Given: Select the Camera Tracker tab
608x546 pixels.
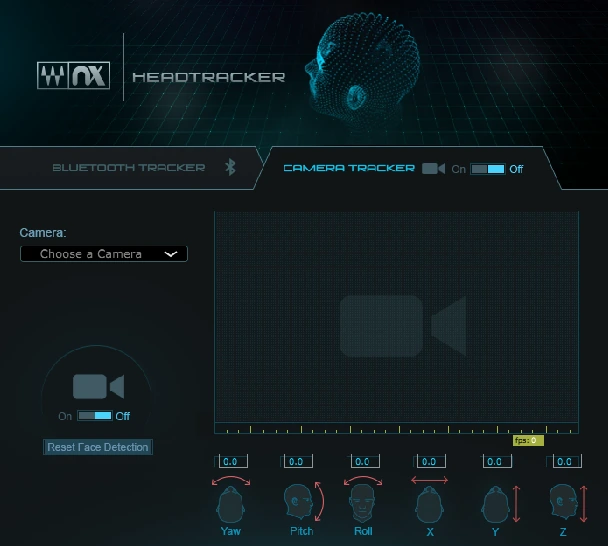Looking at the screenshot, I should click(x=349, y=168).
